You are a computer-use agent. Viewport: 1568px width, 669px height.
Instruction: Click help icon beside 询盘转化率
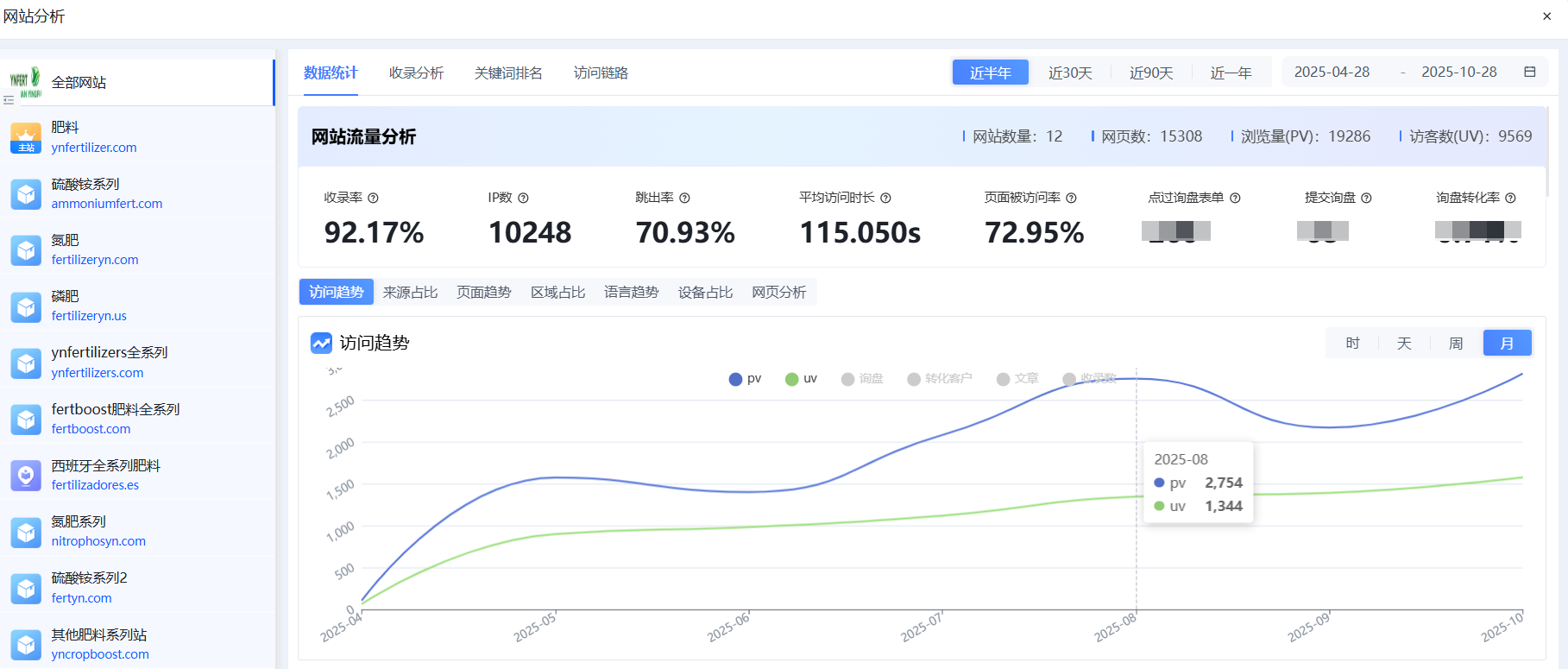pyautogui.click(x=1510, y=198)
